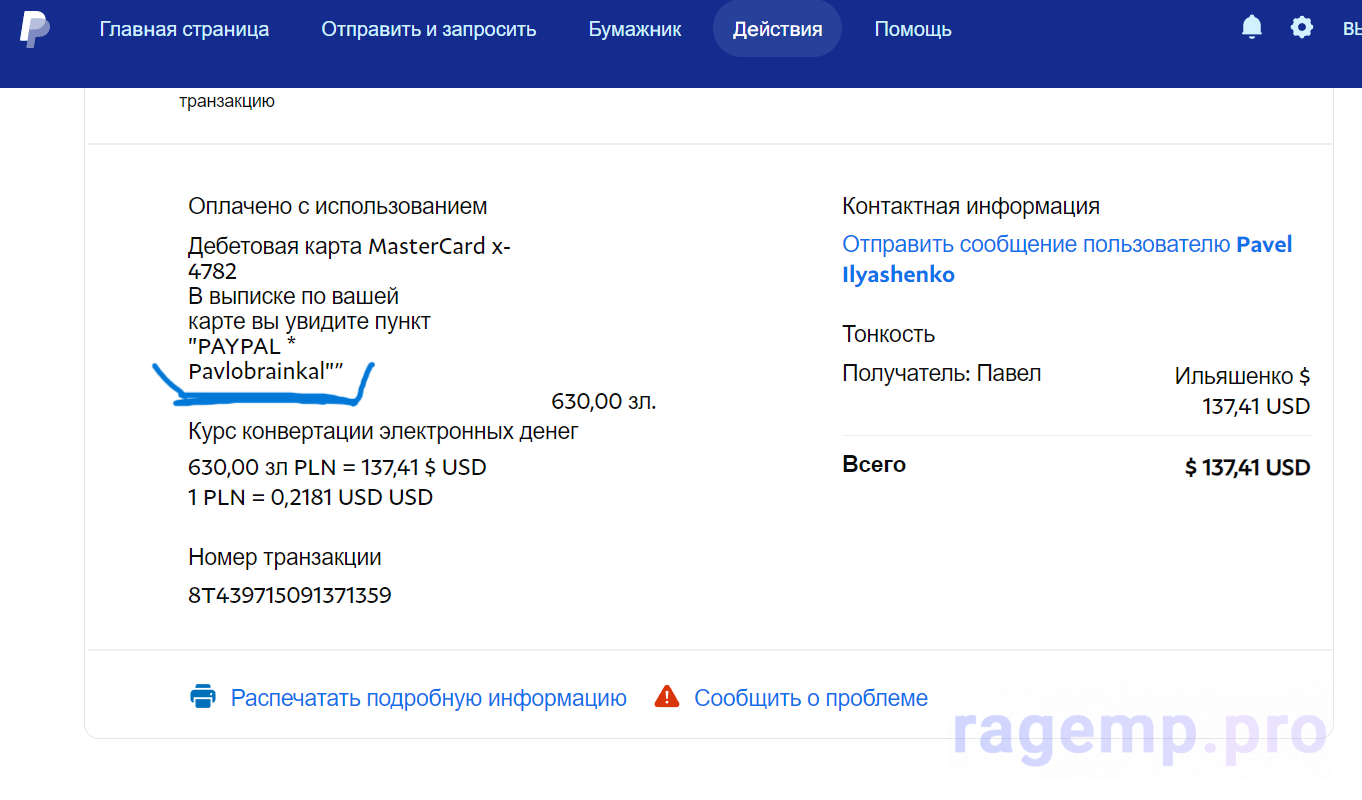This screenshot has height=800, width=1362.
Task: Select the Действия menu tab
Action: 777,29
